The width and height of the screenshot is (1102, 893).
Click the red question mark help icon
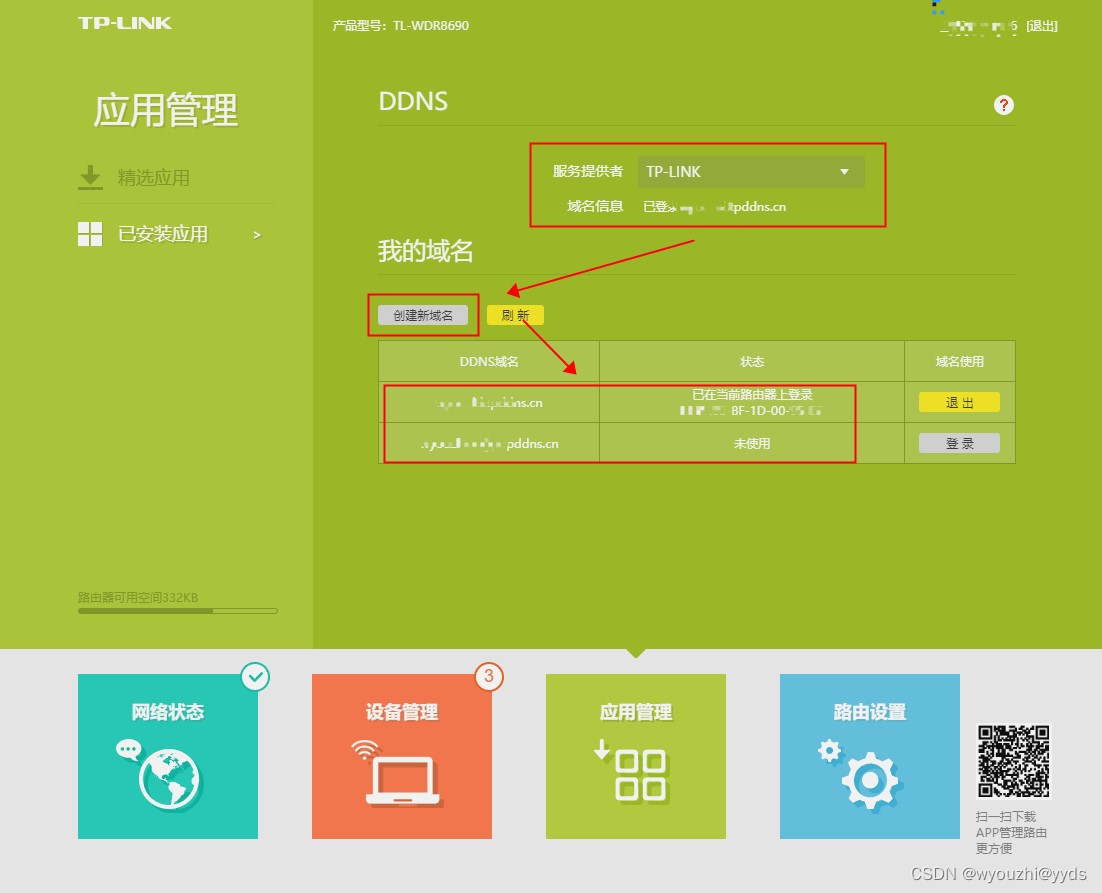pyautogui.click(x=1004, y=105)
